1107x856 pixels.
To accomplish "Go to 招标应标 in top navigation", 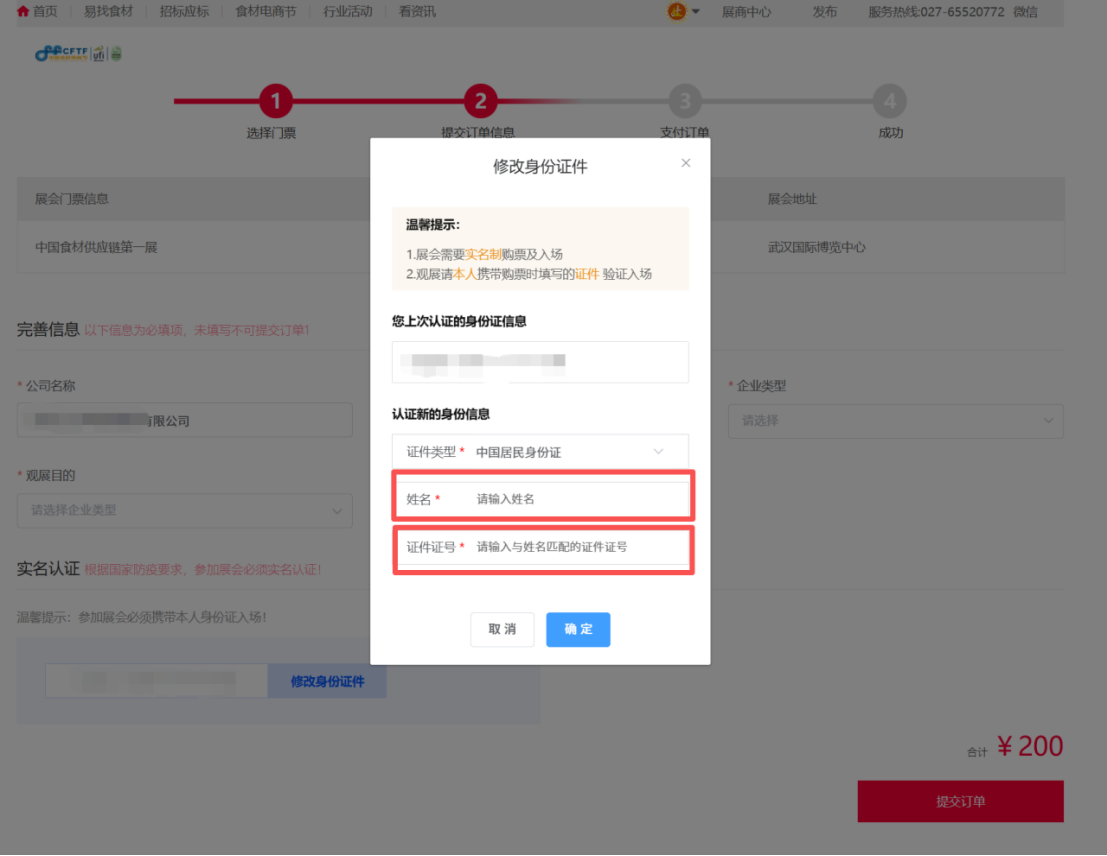I will click(x=184, y=12).
